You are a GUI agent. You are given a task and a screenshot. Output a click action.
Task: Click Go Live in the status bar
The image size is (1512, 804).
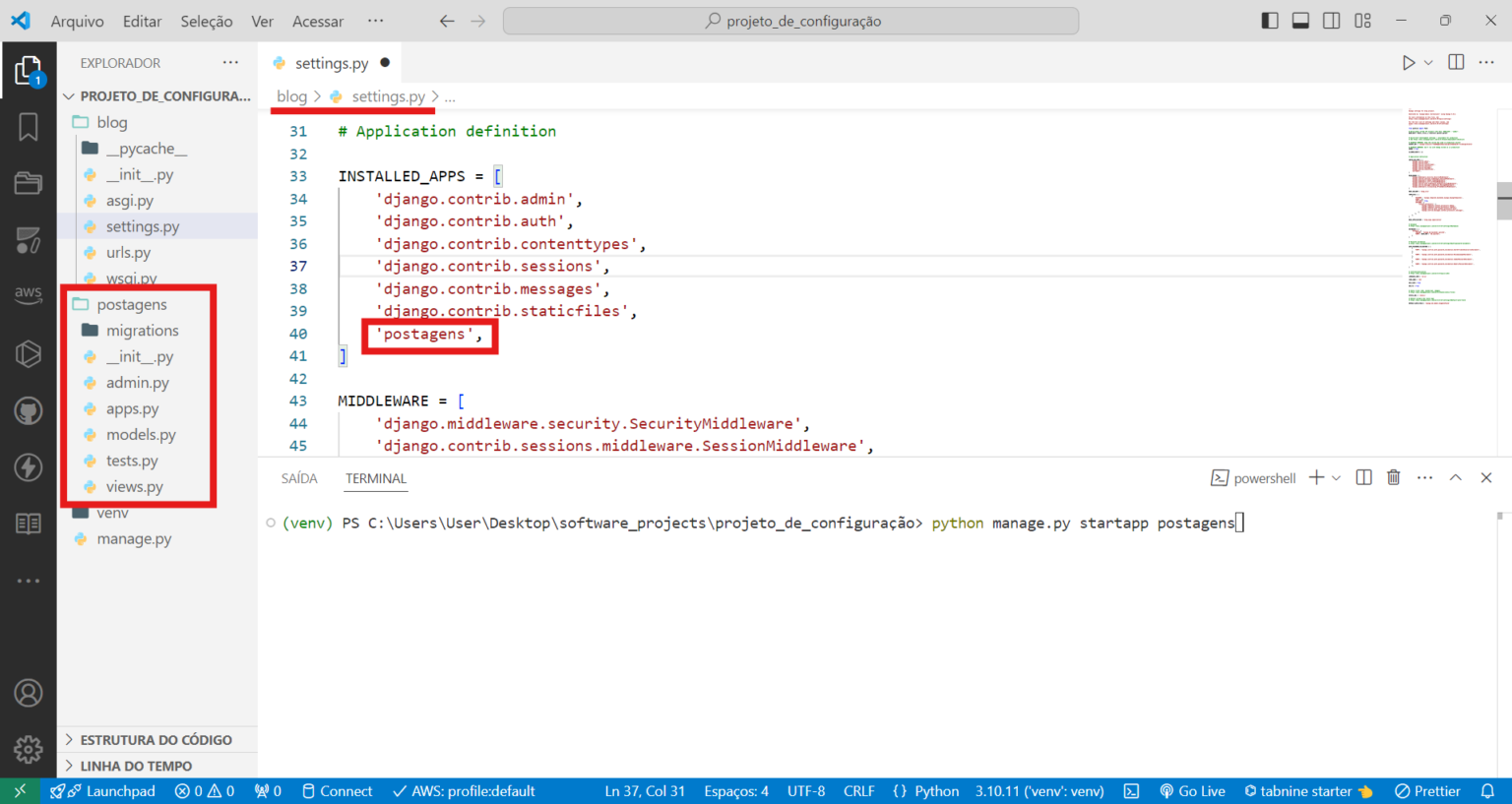1192,791
